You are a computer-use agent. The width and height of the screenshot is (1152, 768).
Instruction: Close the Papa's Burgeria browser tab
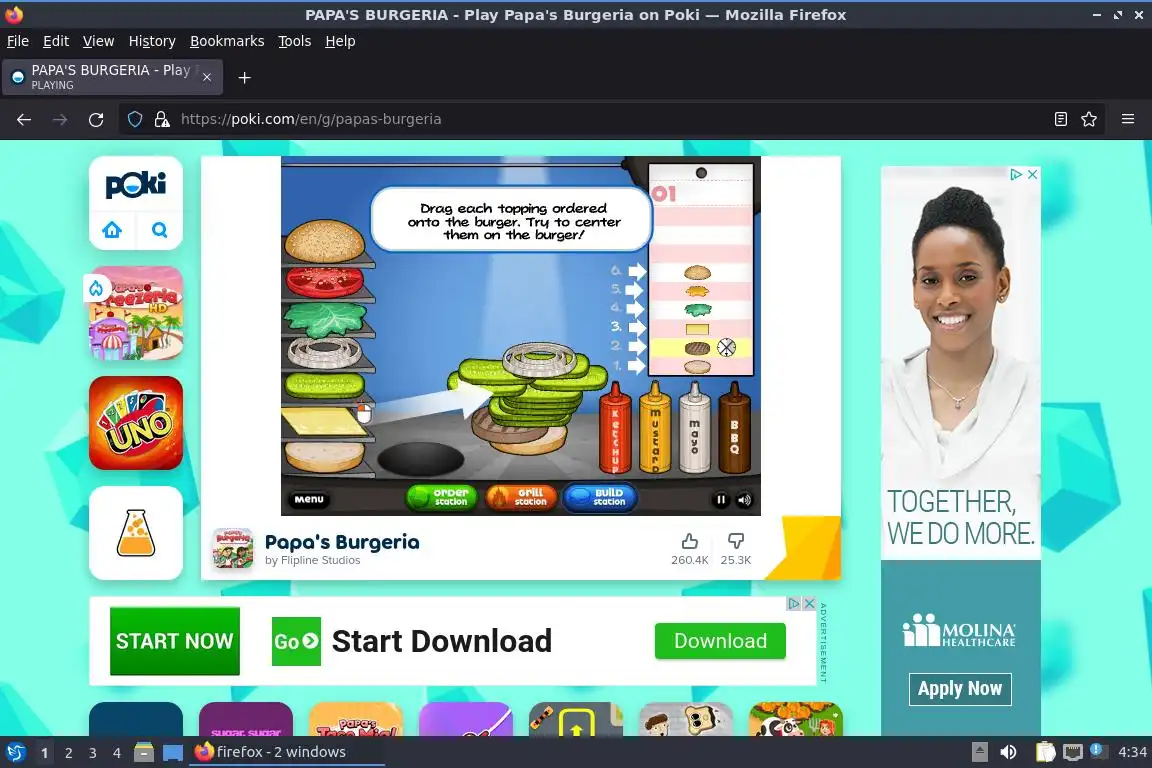(207, 77)
